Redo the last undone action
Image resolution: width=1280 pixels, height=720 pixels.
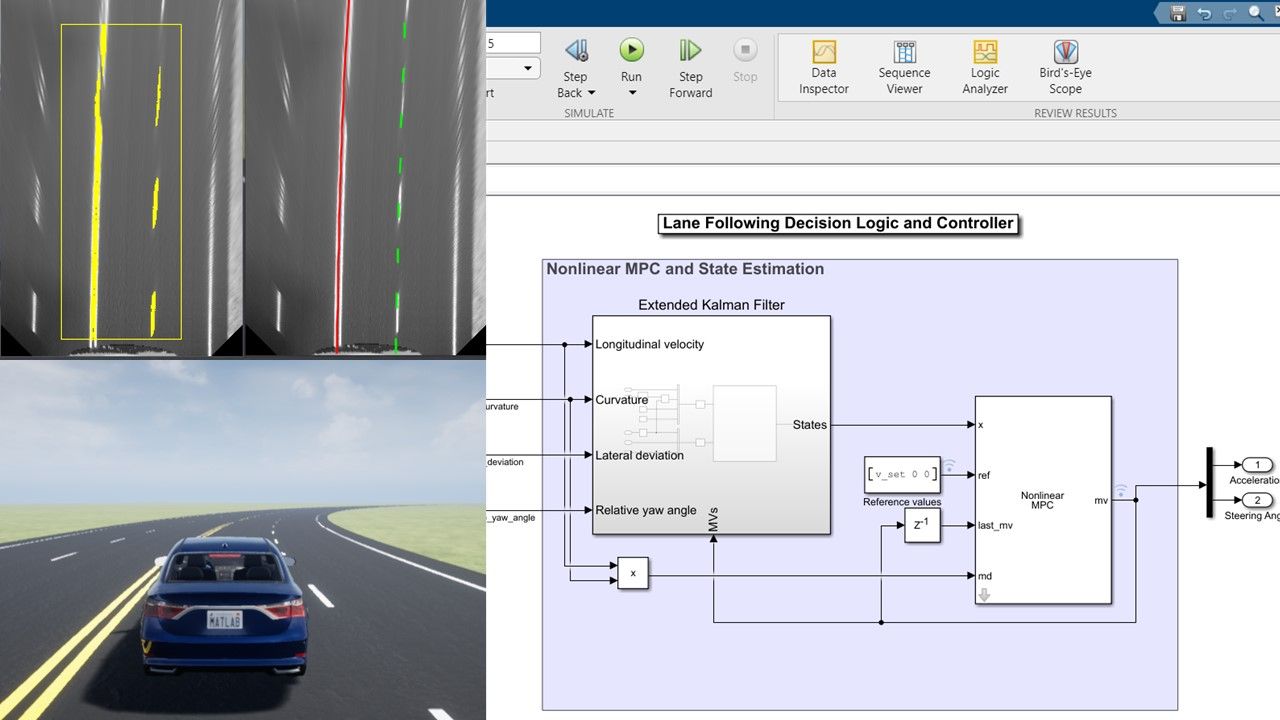1228,13
